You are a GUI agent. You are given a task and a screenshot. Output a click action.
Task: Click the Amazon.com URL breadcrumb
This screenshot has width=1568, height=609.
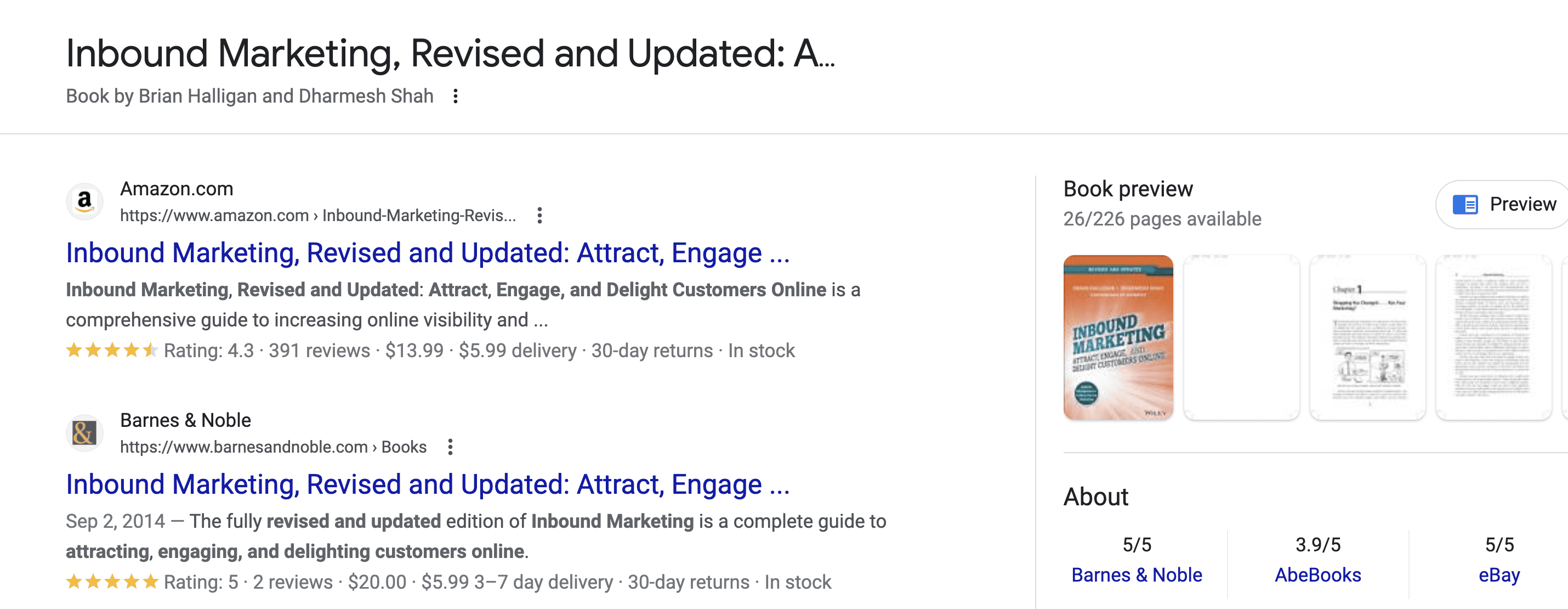coord(316,216)
